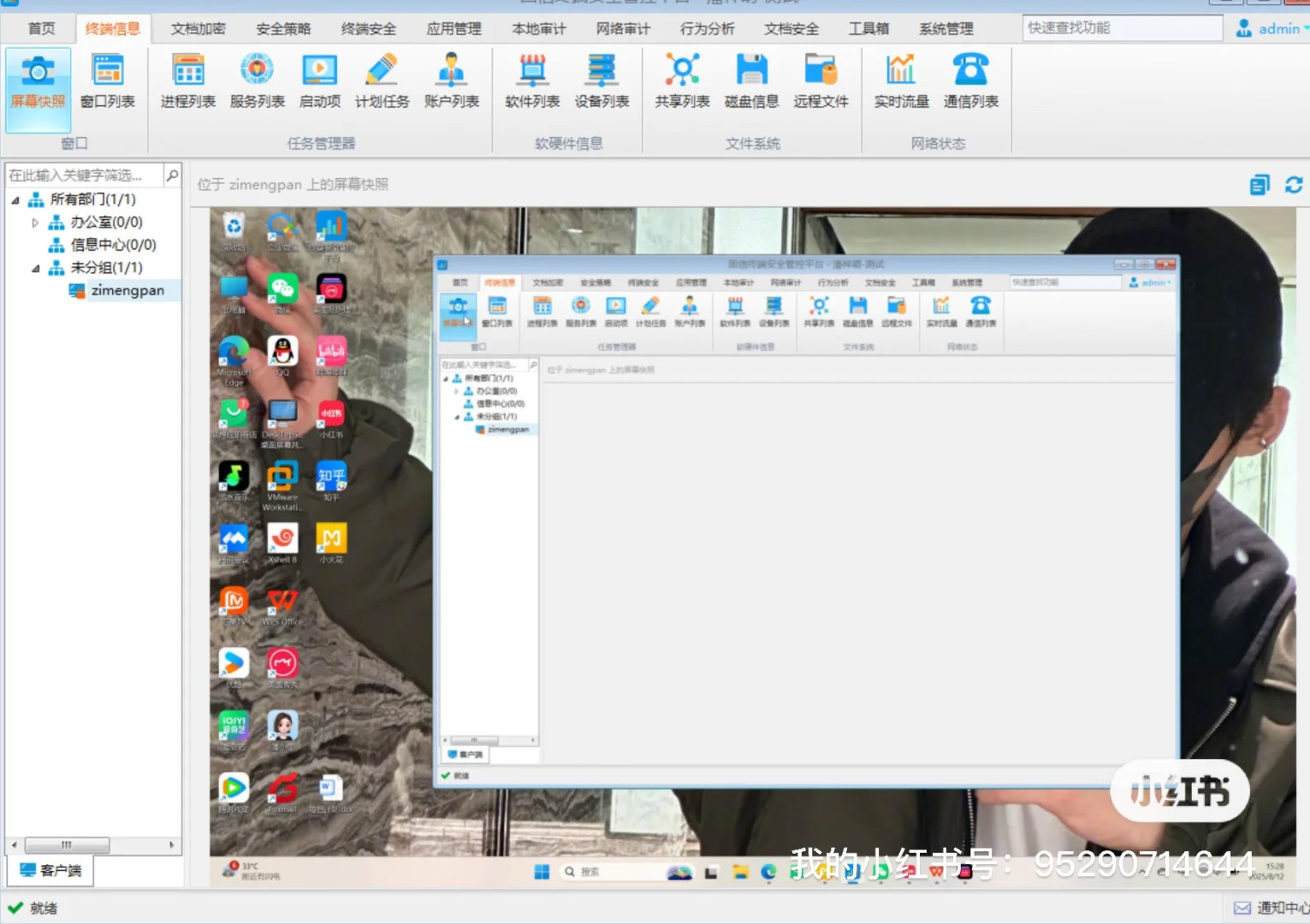Collapse the 所有部门(1/1) tree node
This screenshot has width=1310, height=924.
click(x=15, y=199)
